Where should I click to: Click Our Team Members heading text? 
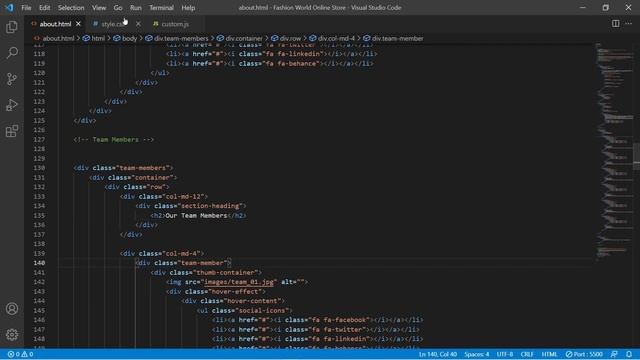coord(196,216)
